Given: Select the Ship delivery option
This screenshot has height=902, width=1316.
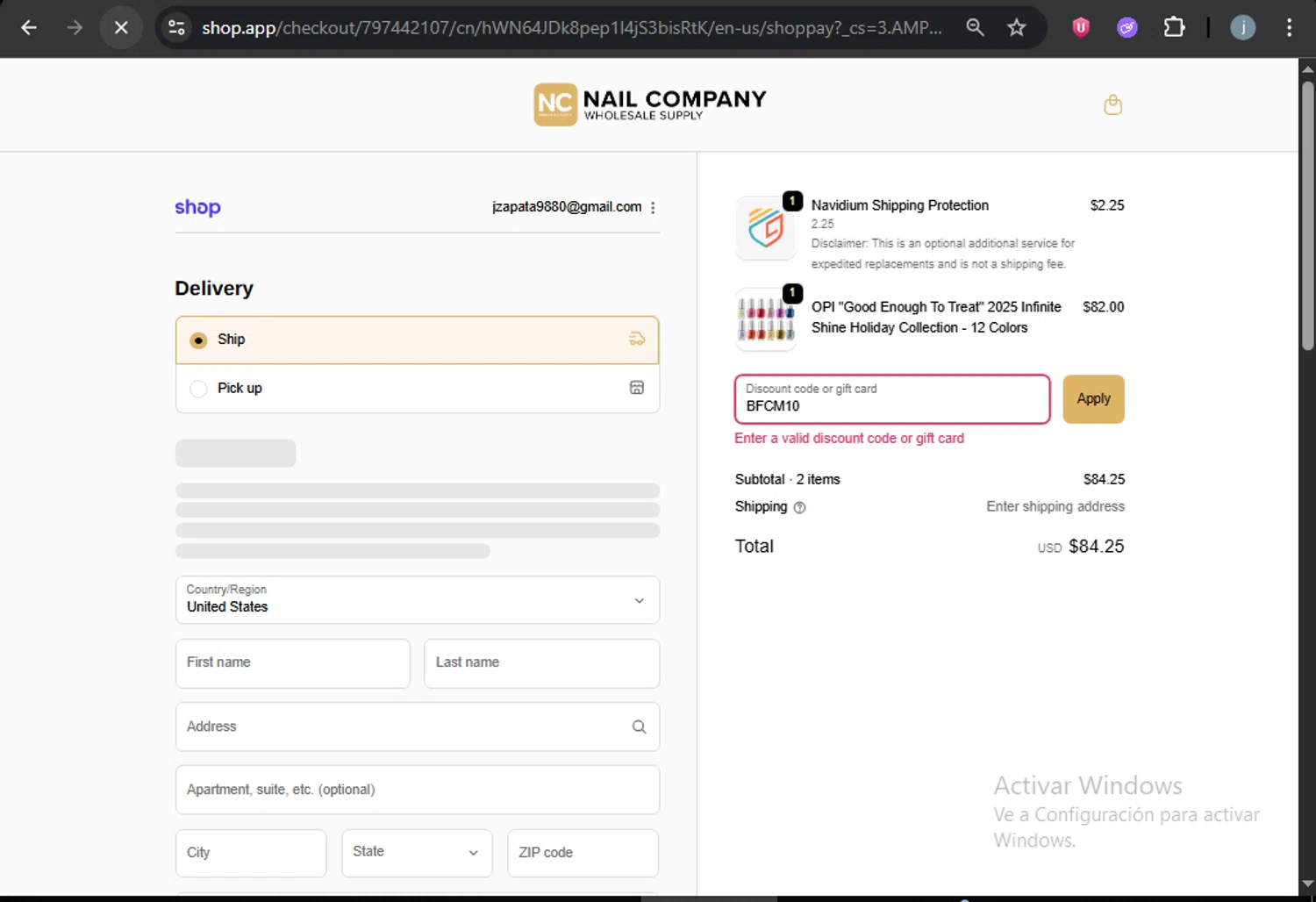Looking at the screenshot, I should click(418, 340).
